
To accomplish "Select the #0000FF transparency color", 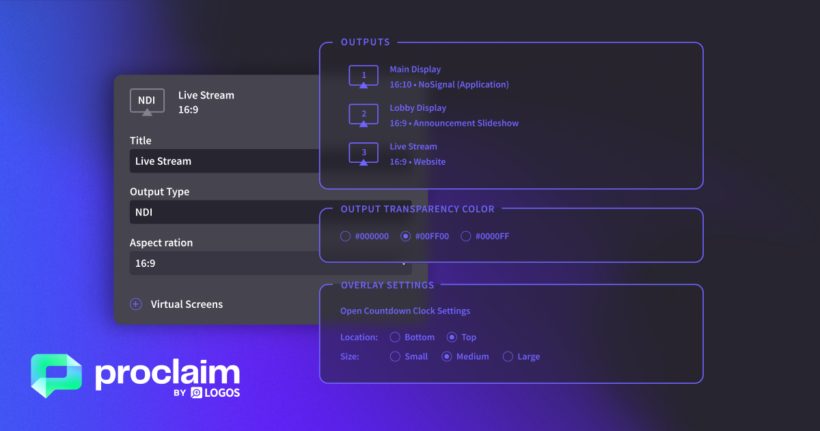I will [x=466, y=237].
